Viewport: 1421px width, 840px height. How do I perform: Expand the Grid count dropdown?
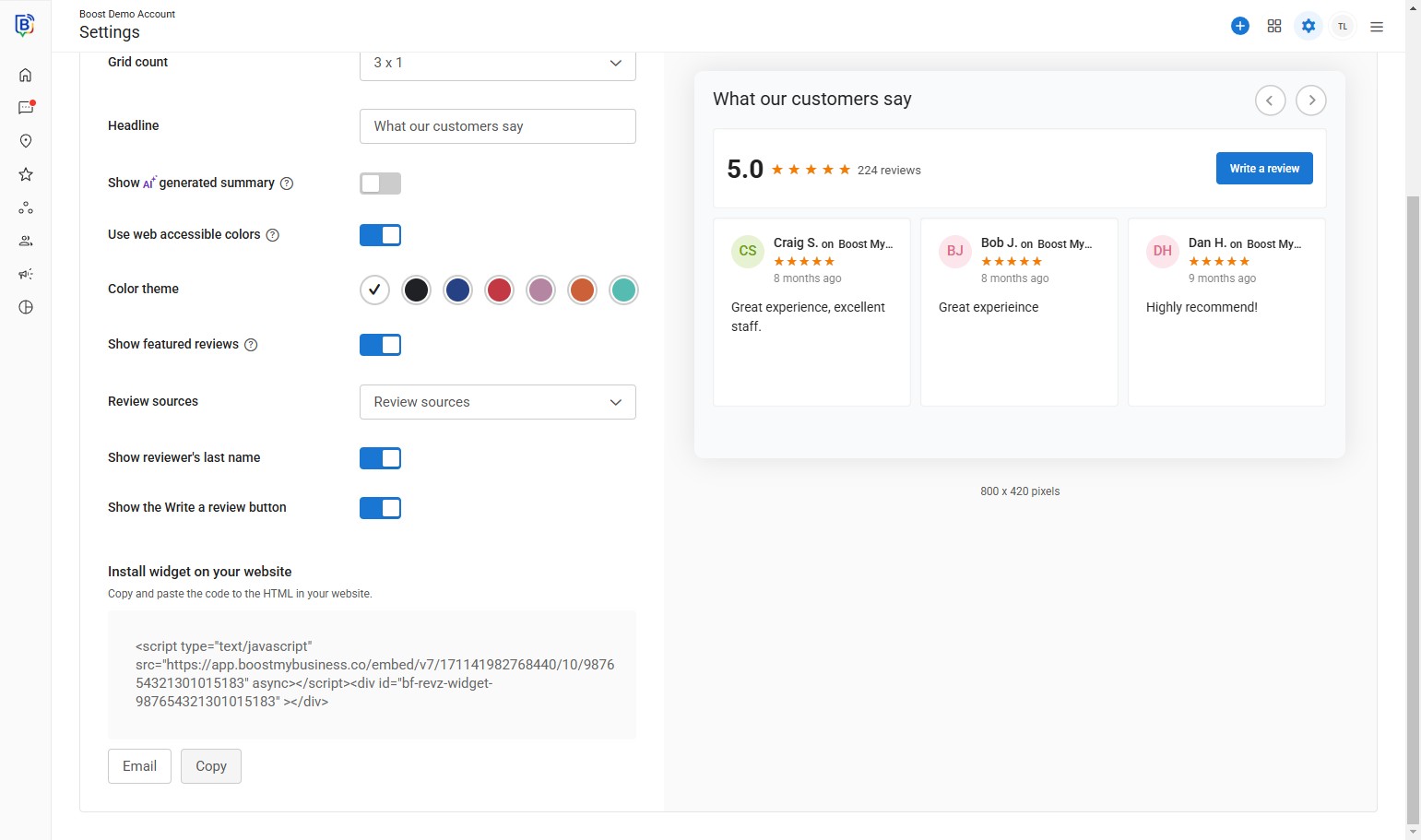point(497,63)
